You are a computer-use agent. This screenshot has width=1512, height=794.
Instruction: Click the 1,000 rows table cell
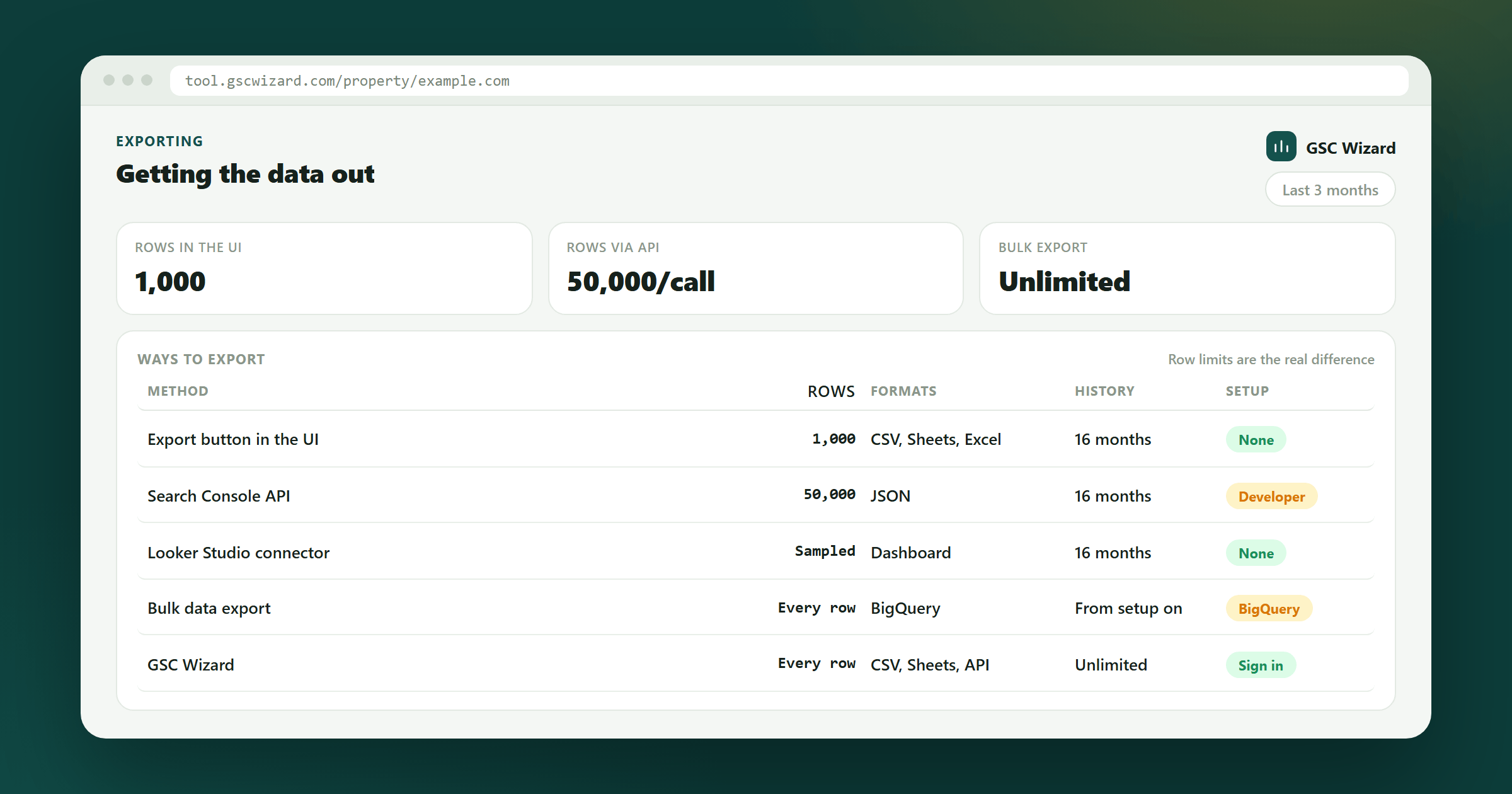tap(833, 439)
